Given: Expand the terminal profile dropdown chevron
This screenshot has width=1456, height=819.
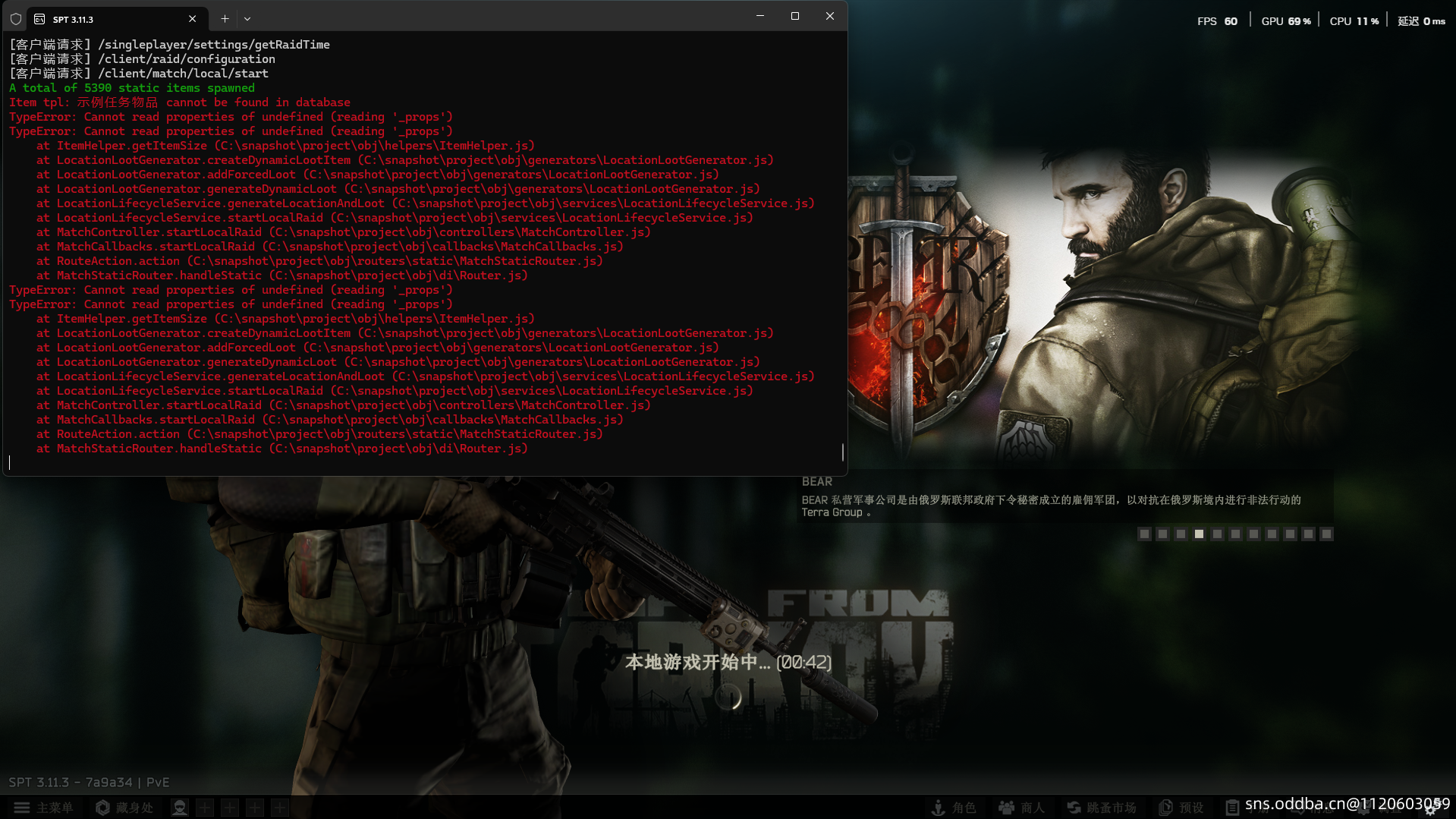Looking at the screenshot, I should point(247,19).
